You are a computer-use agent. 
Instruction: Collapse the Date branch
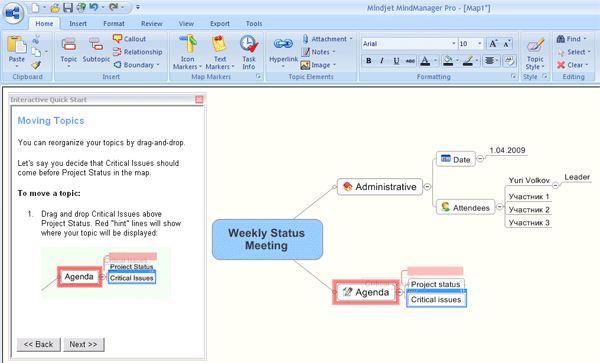click(480, 158)
